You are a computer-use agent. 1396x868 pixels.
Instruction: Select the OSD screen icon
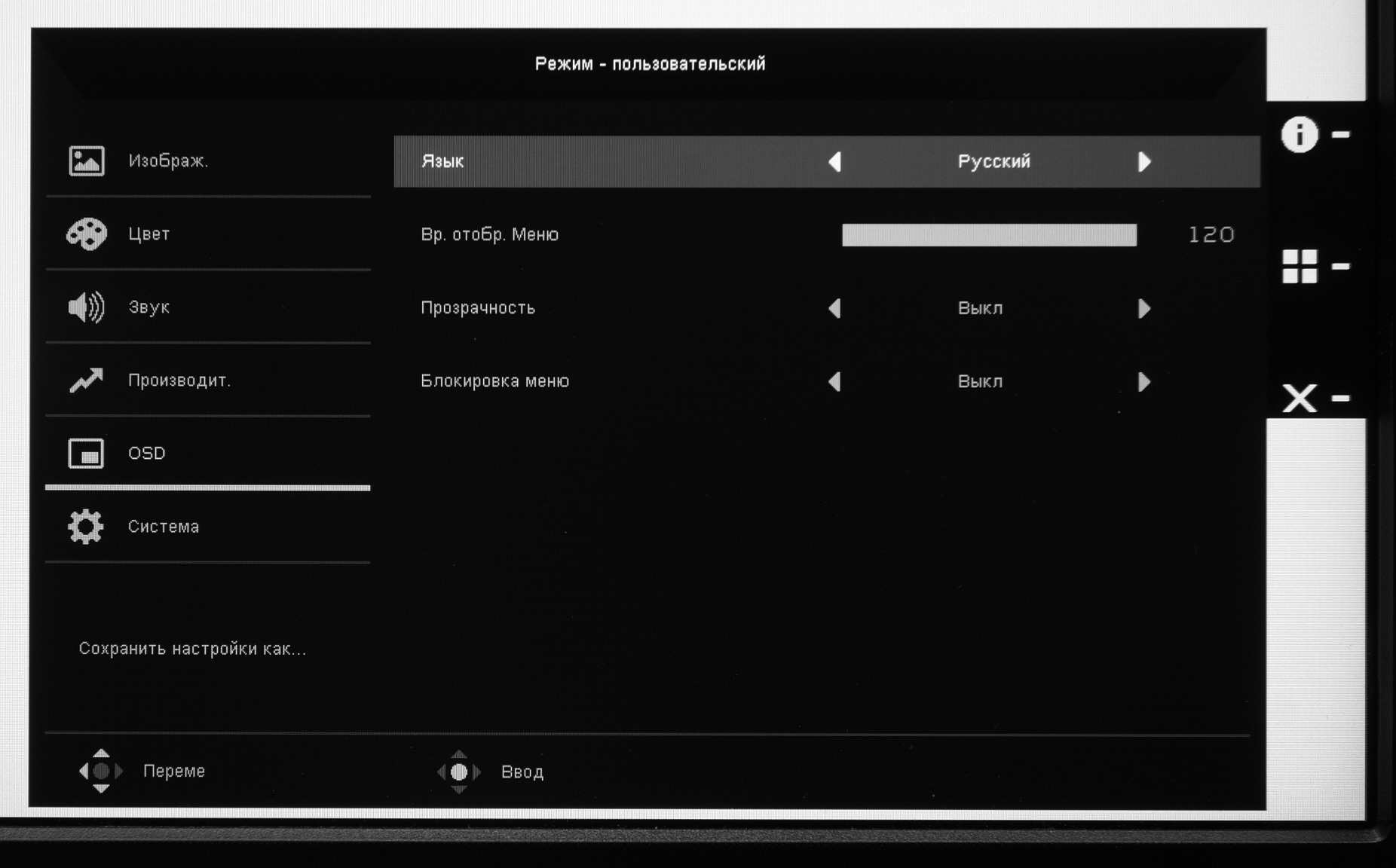coord(87,454)
